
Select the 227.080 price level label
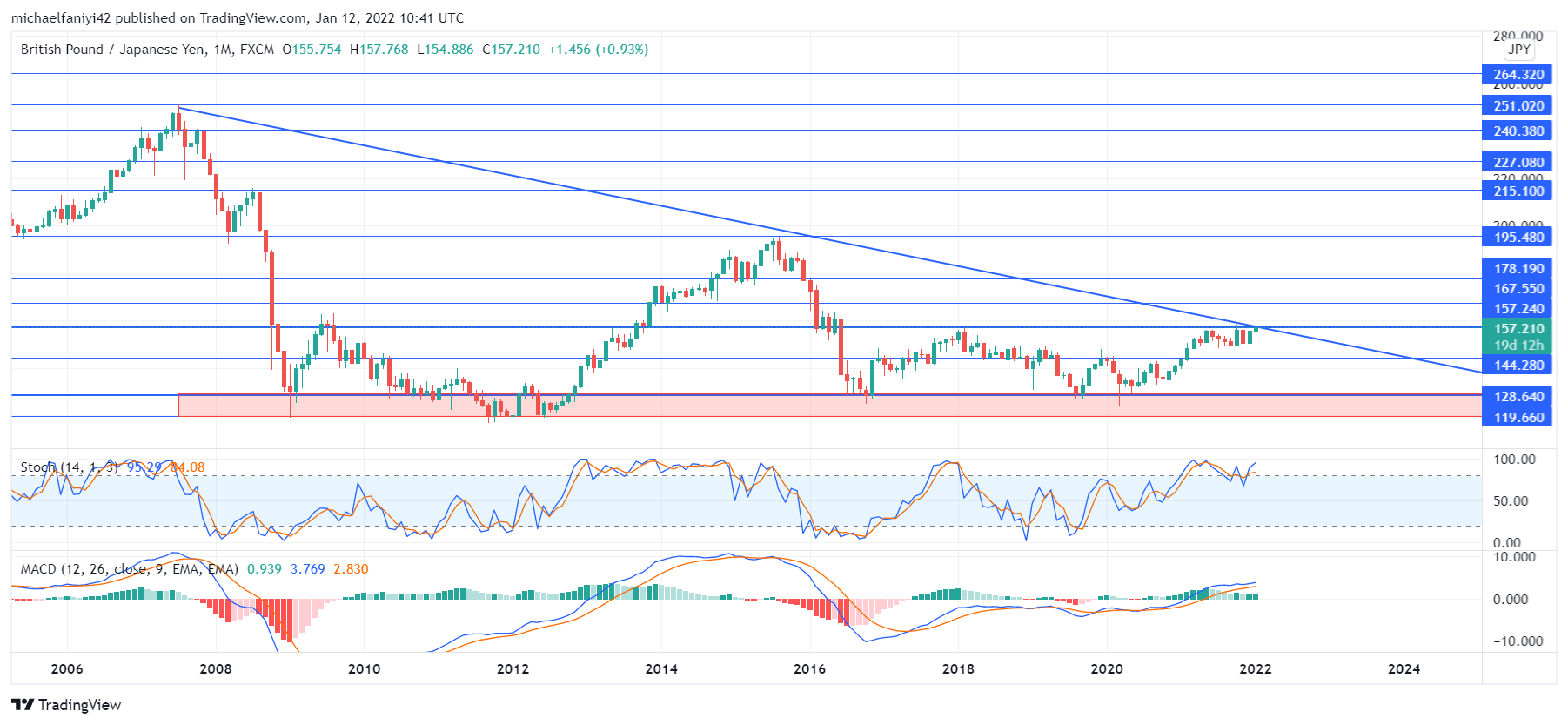coord(1517,163)
